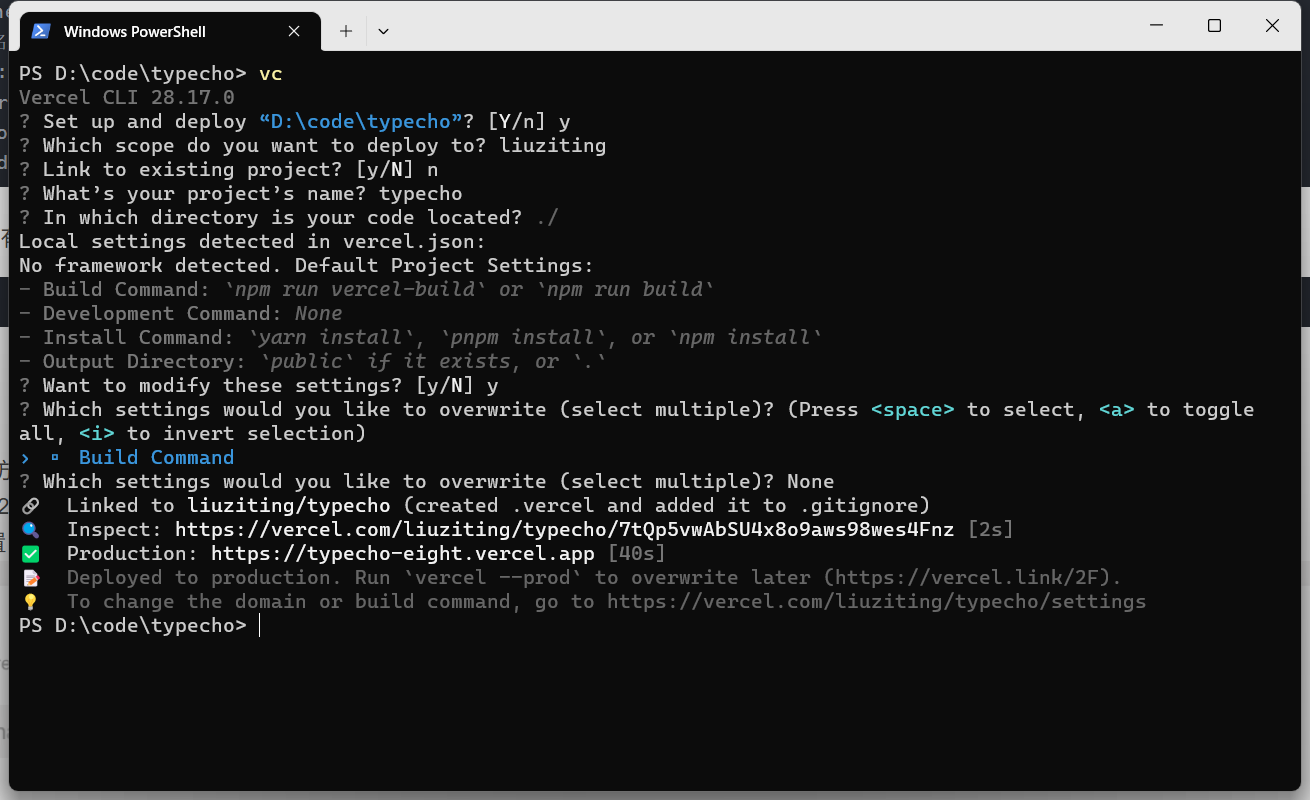Close the Windows PowerShell tab
Viewport: 1310px width, 800px height.
(x=293, y=31)
